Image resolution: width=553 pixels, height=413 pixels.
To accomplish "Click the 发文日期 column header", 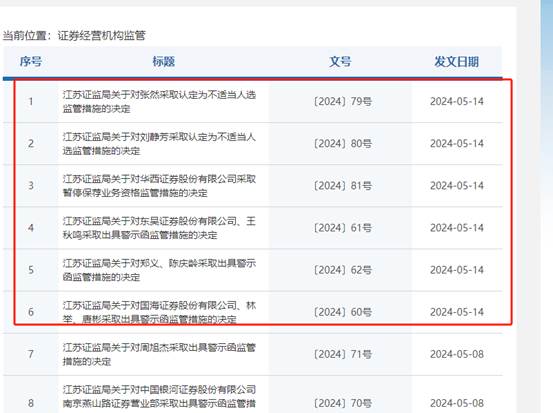I will [456, 62].
